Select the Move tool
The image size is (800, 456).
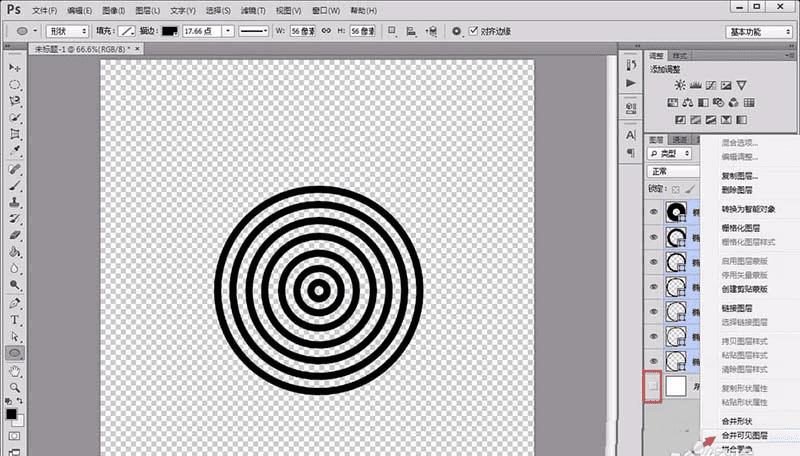pyautogui.click(x=15, y=67)
